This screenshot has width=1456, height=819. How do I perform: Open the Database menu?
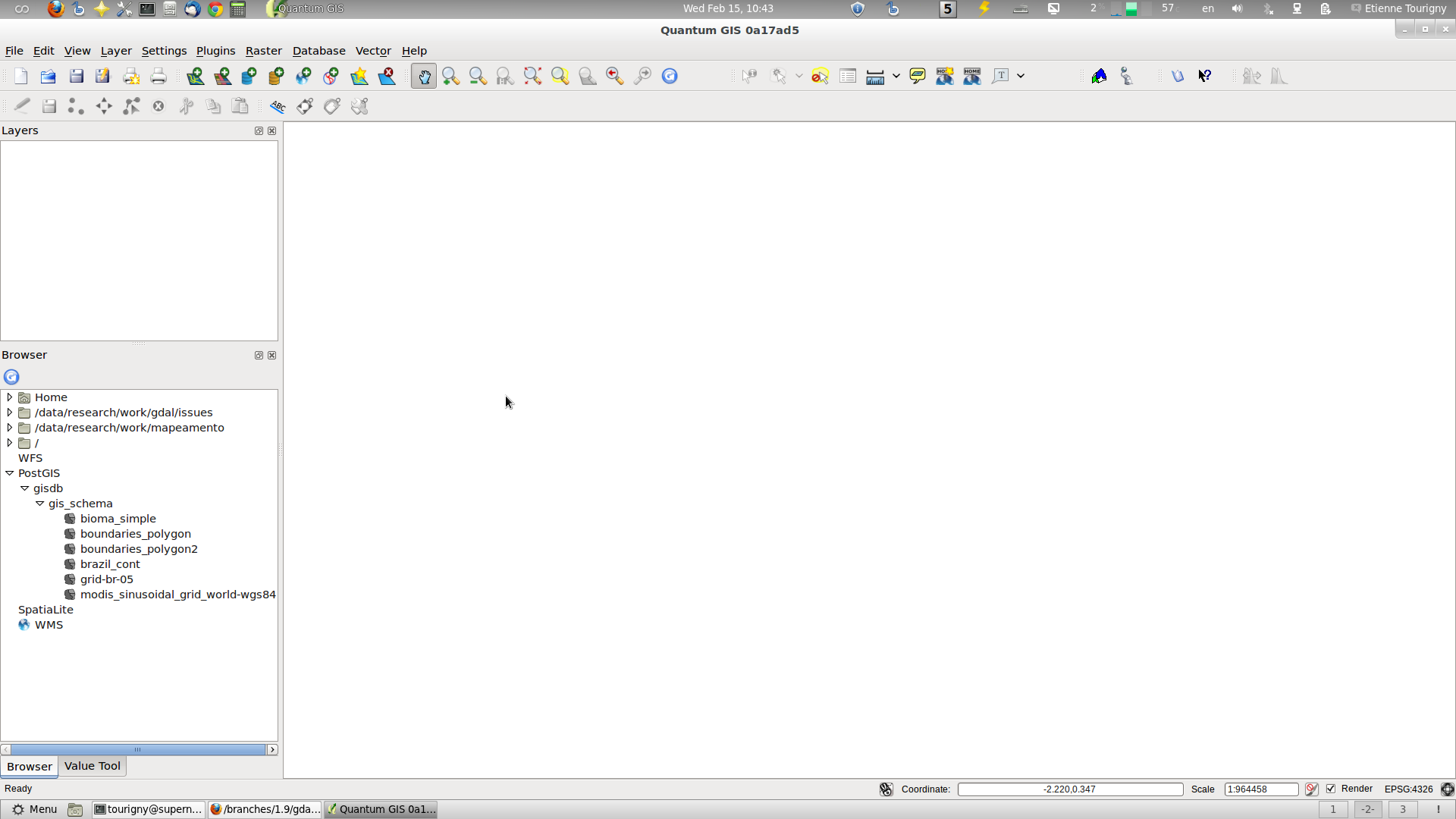(x=318, y=51)
